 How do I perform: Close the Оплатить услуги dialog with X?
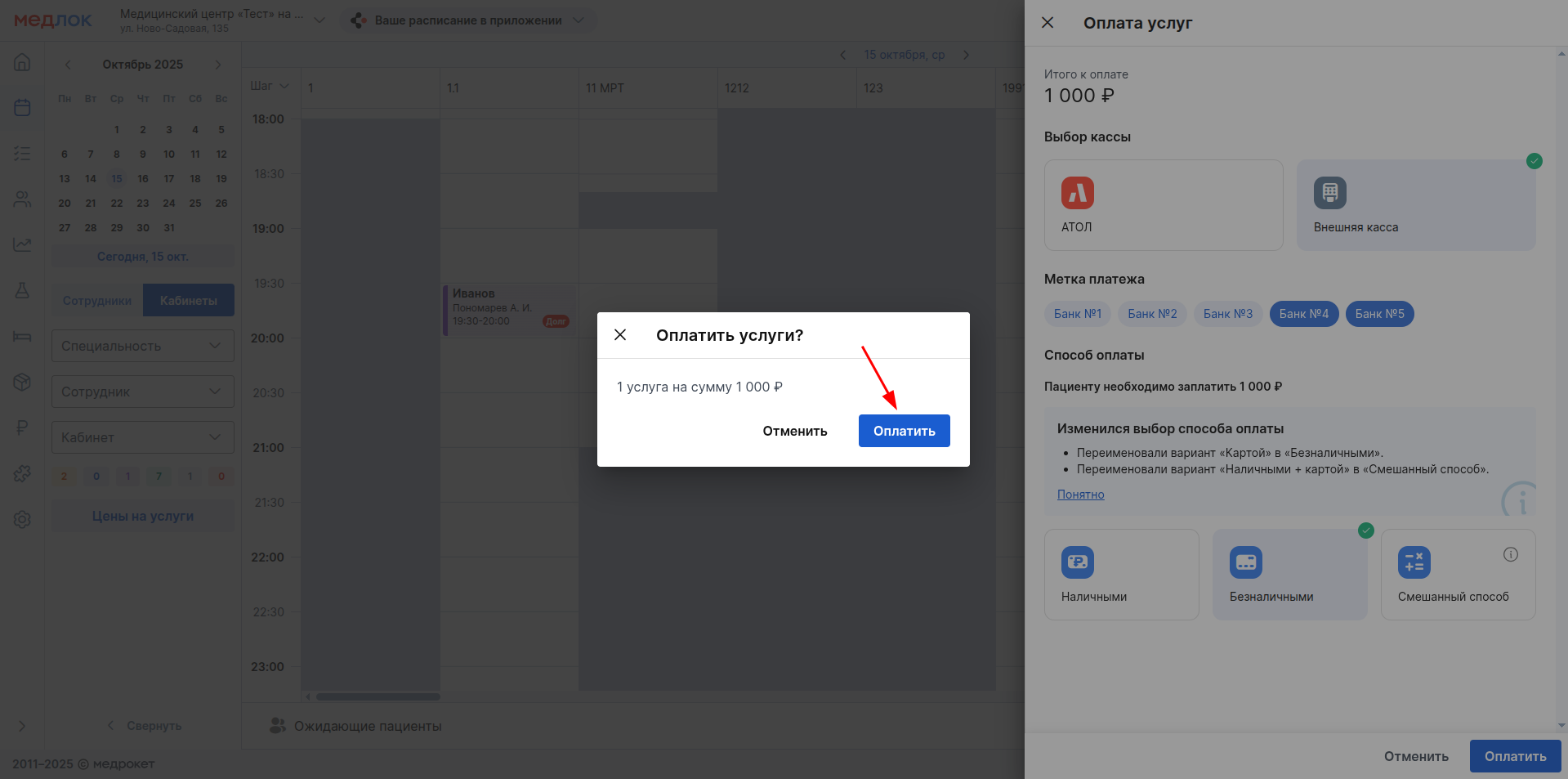pos(620,335)
